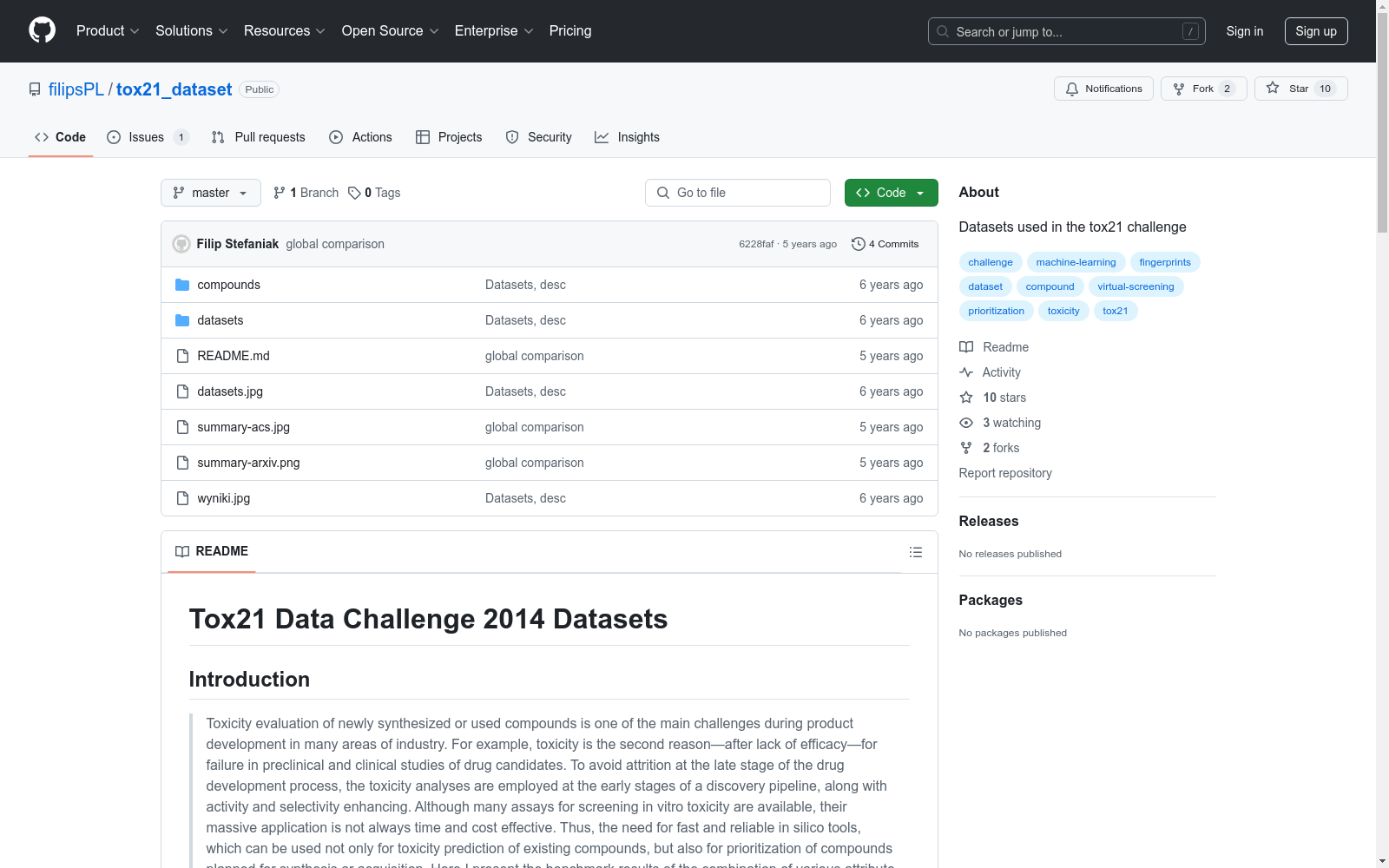
Task: Open the compounds folder icon
Action: (x=182, y=284)
